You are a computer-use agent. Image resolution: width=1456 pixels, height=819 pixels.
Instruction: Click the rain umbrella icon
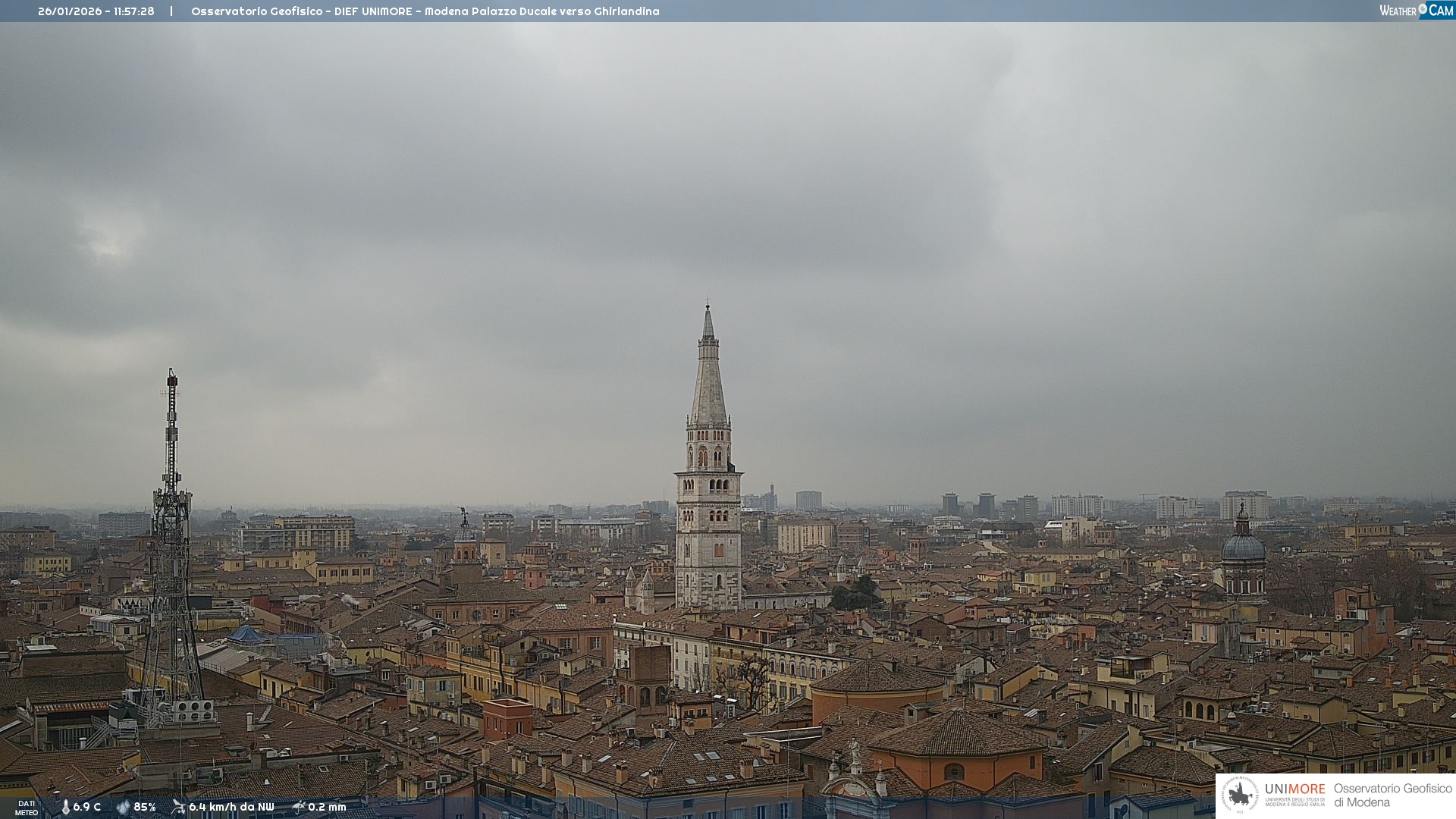pos(298,807)
